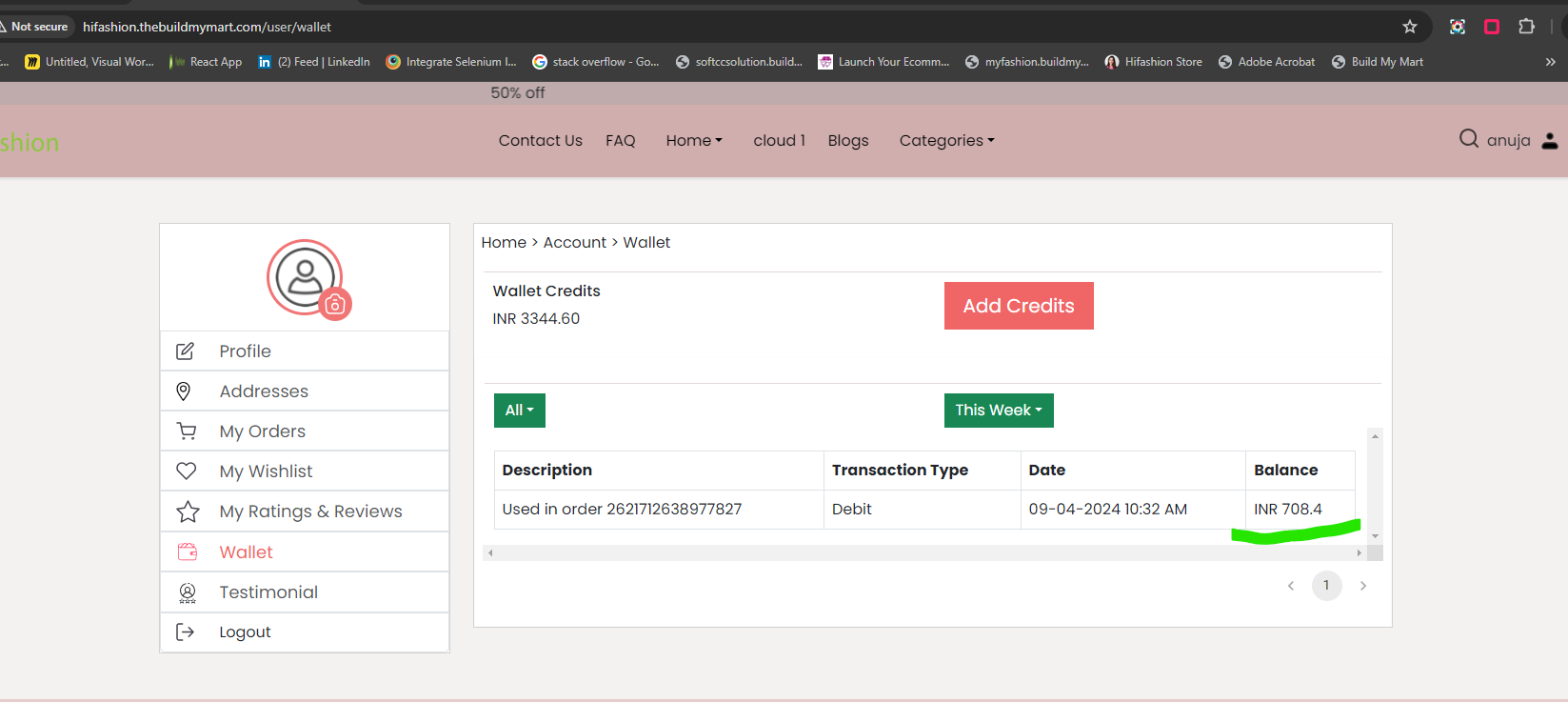
Task: Select Wallet in the account sidebar
Action: 305,552
